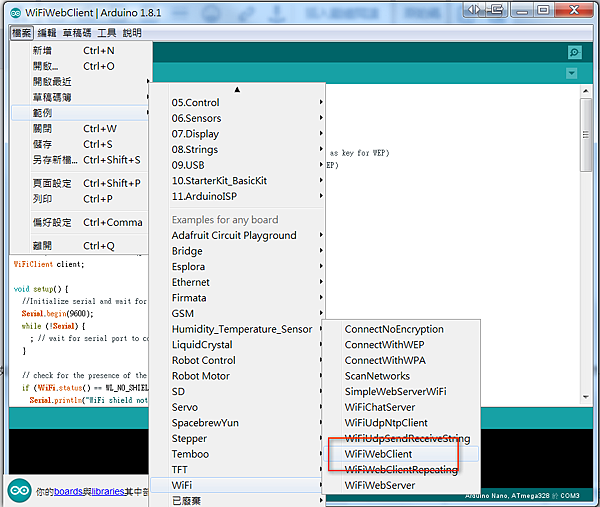This screenshot has height=507, width=600.
Task: Expand the GSM examples submenu
Action: (237, 313)
